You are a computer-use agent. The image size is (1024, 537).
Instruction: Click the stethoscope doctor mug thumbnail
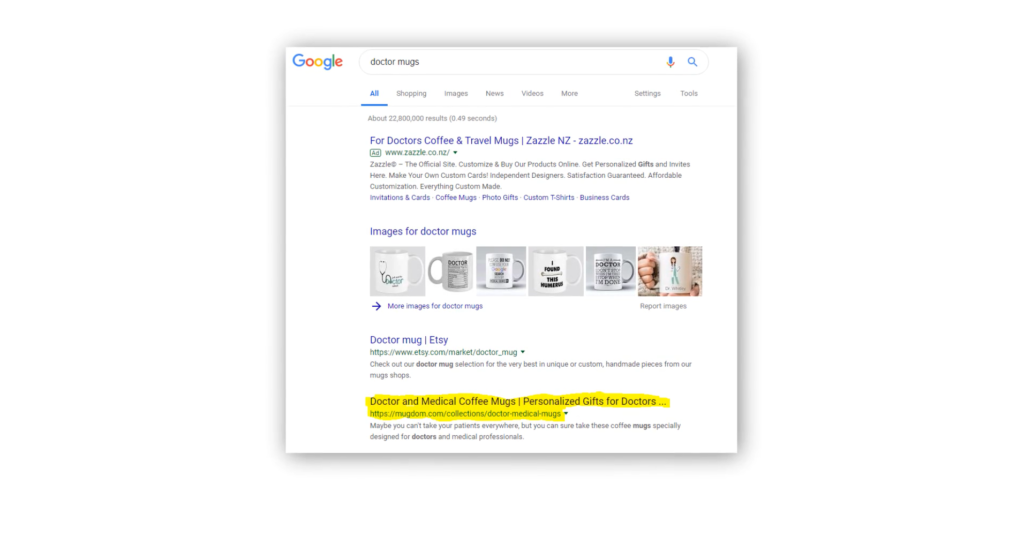pos(397,271)
